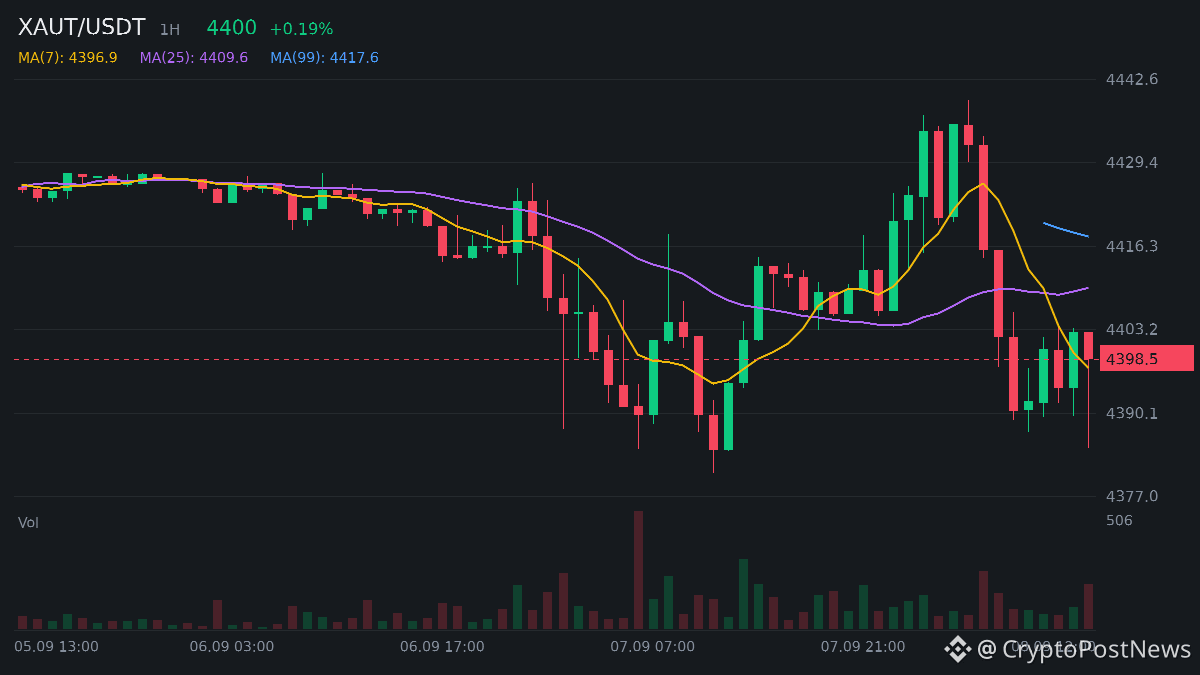Click the 06.09 17:00 time axis label
Screen dimensions: 1200x675
[x=442, y=647]
